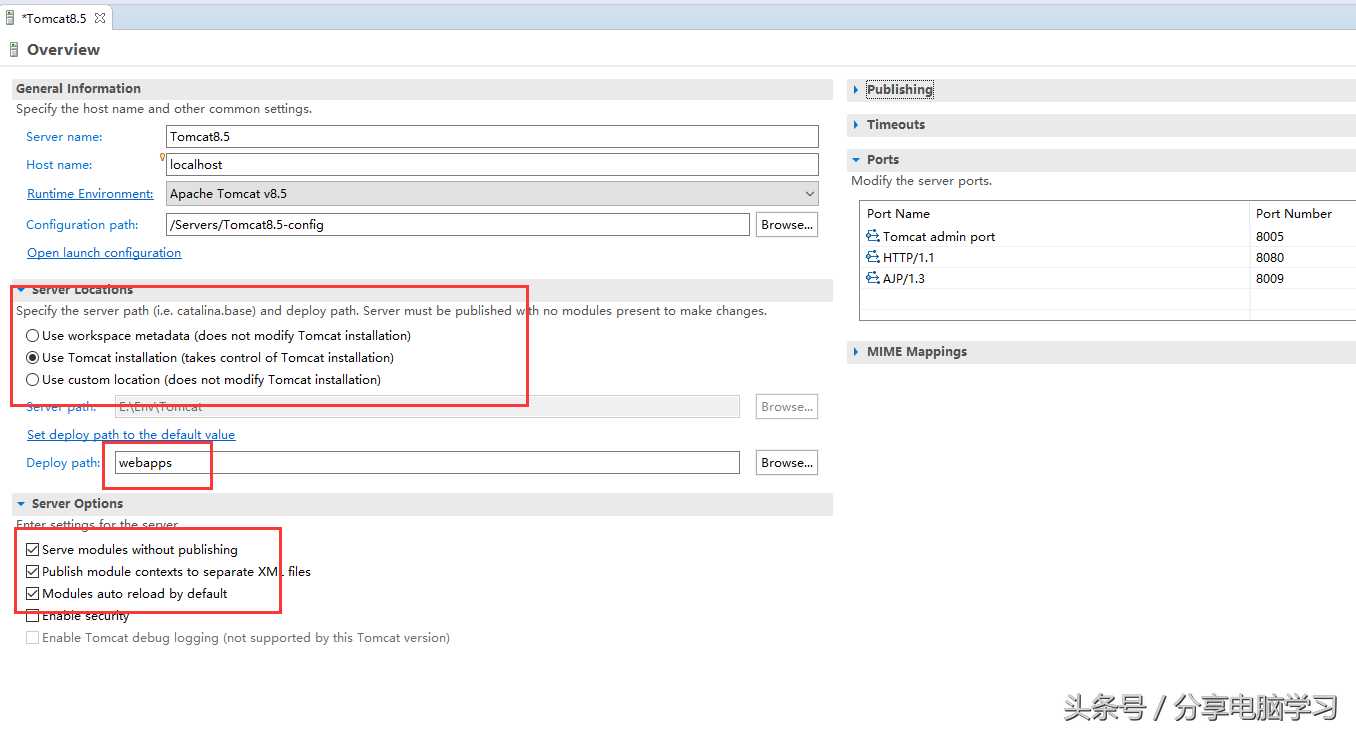This screenshot has width=1356, height=732.
Task: Select the HTTP/1.1 row text
Action: click(x=909, y=258)
